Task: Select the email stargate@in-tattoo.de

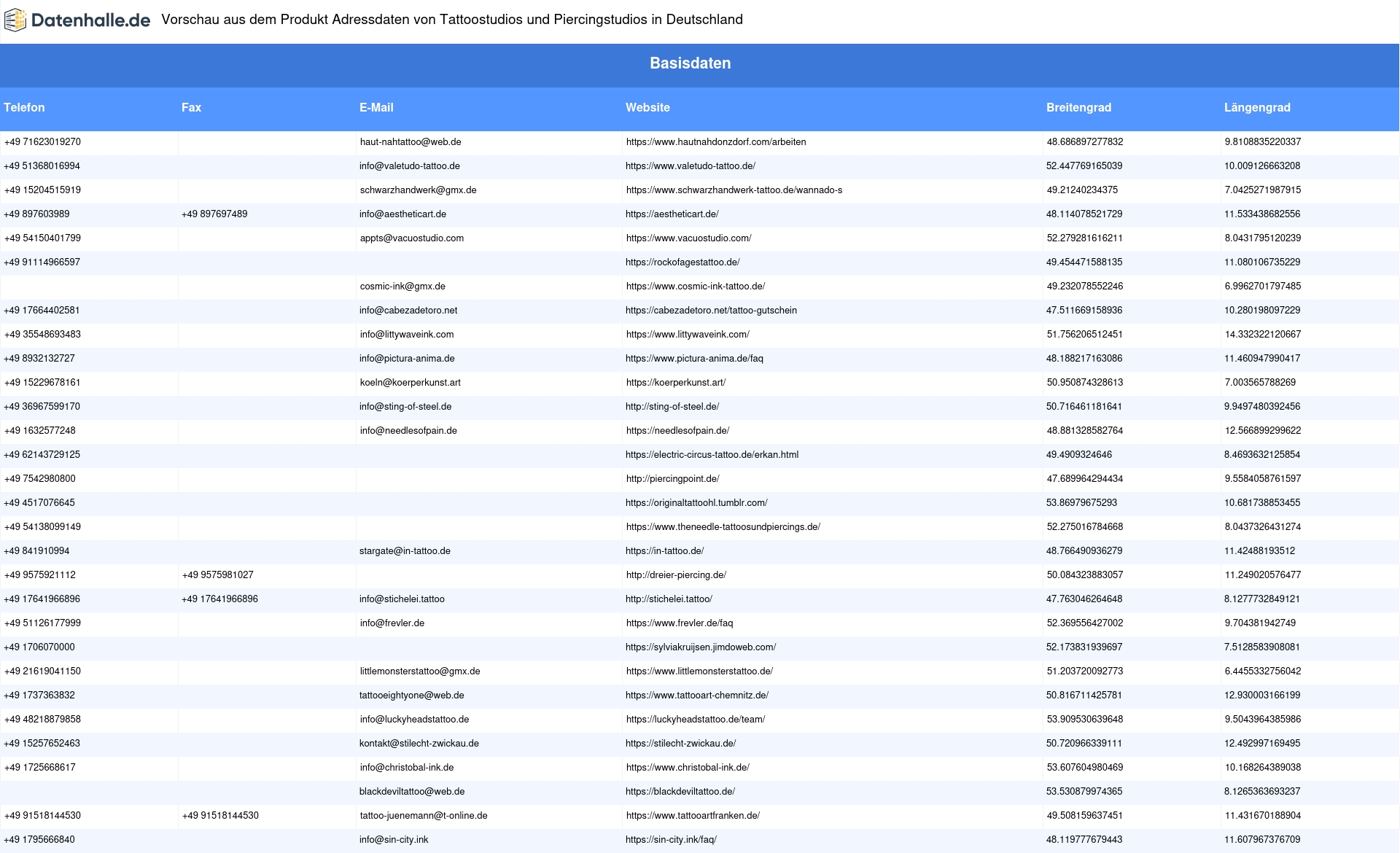Action: (405, 551)
